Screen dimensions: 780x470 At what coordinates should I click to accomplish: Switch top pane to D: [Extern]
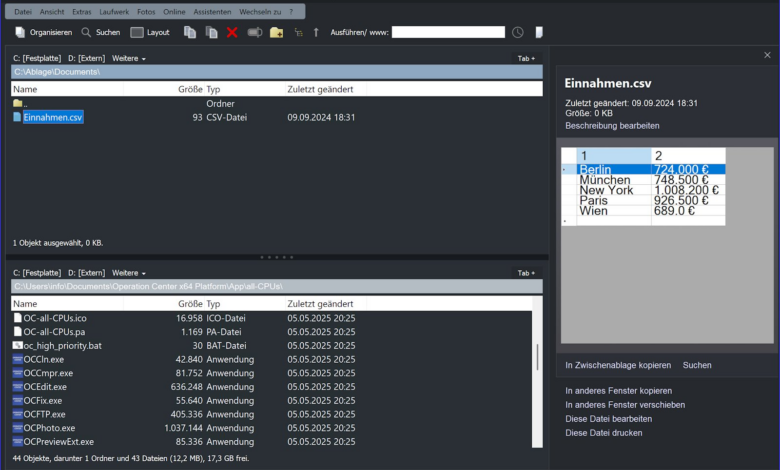pyautogui.click(x=87, y=58)
